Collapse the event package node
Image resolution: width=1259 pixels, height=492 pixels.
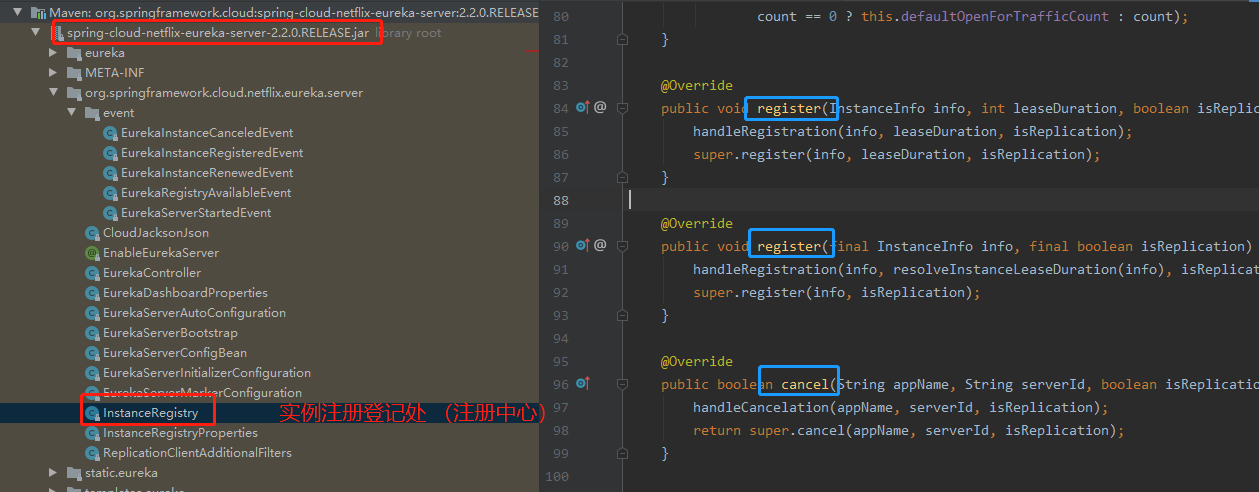pyautogui.click(x=72, y=113)
